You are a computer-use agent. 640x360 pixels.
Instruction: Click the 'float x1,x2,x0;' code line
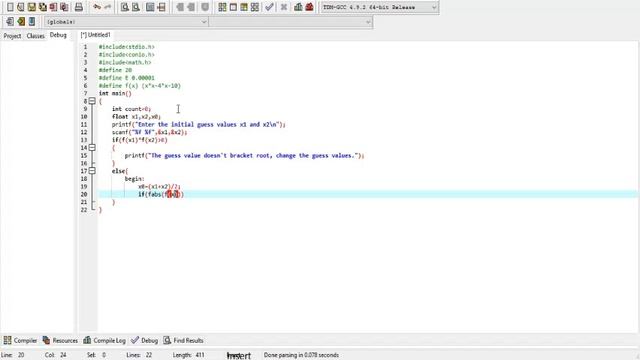136,117
